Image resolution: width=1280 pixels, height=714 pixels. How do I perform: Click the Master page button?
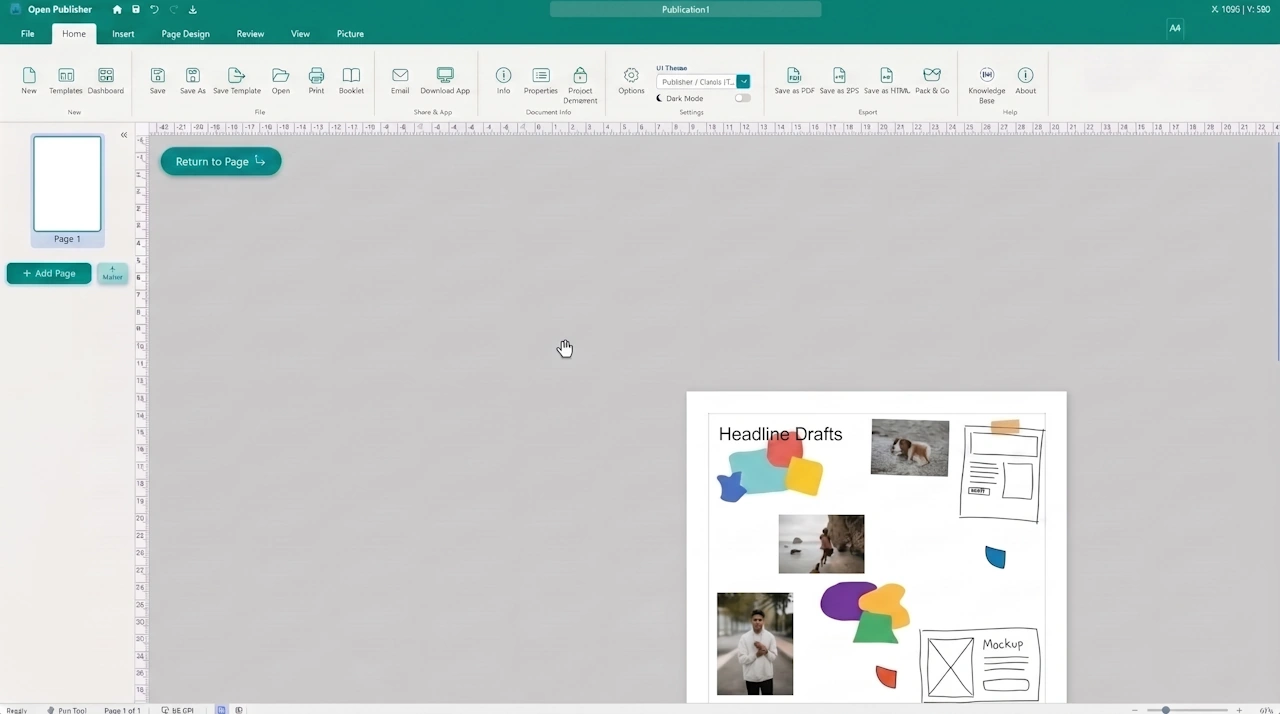pyautogui.click(x=112, y=273)
